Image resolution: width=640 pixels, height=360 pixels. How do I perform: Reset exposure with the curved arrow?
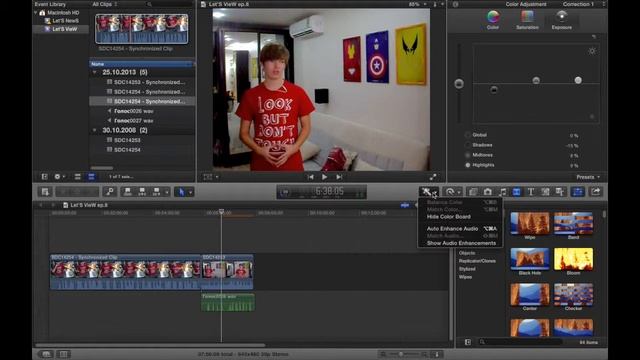click(x=594, y=37)
